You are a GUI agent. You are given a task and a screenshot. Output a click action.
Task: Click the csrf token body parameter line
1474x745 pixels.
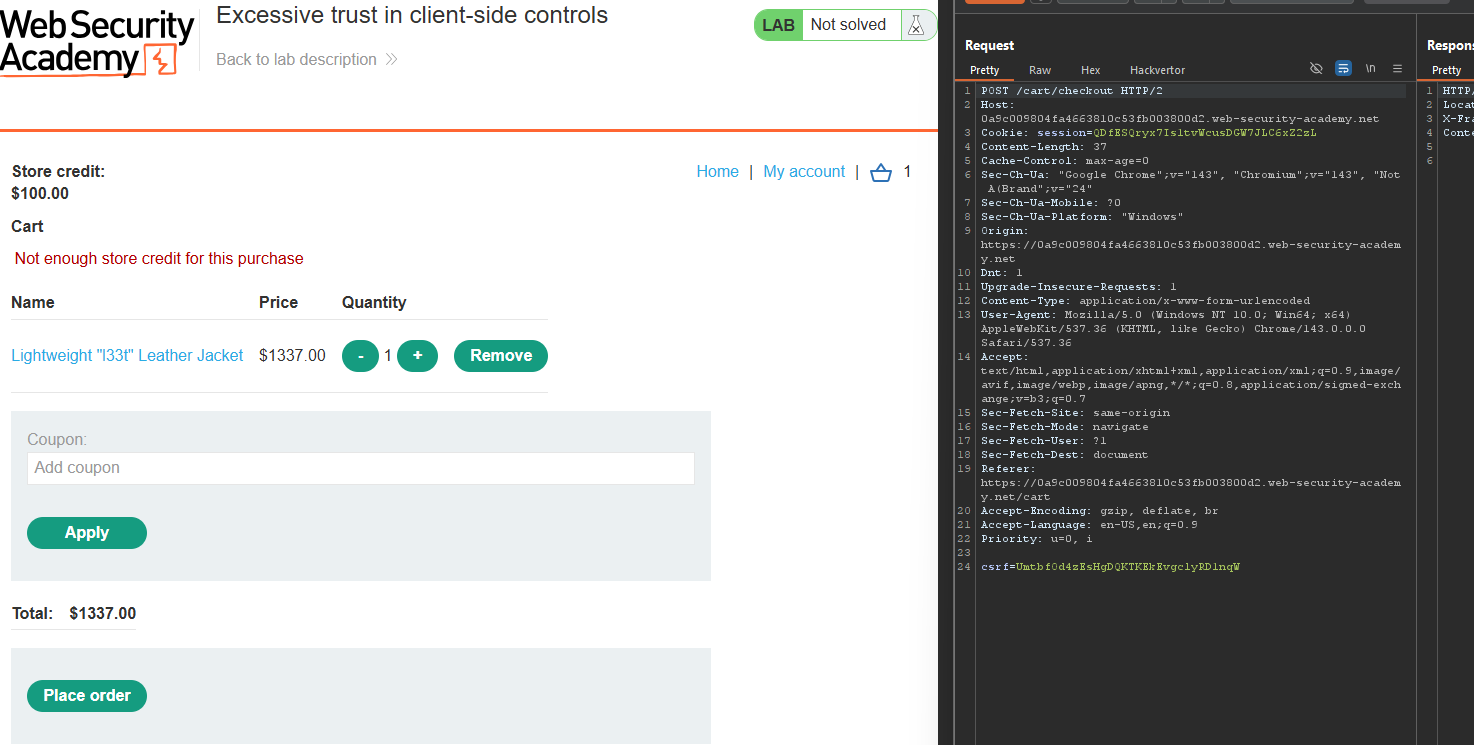pyautogui.click(x=1110, y=567)
